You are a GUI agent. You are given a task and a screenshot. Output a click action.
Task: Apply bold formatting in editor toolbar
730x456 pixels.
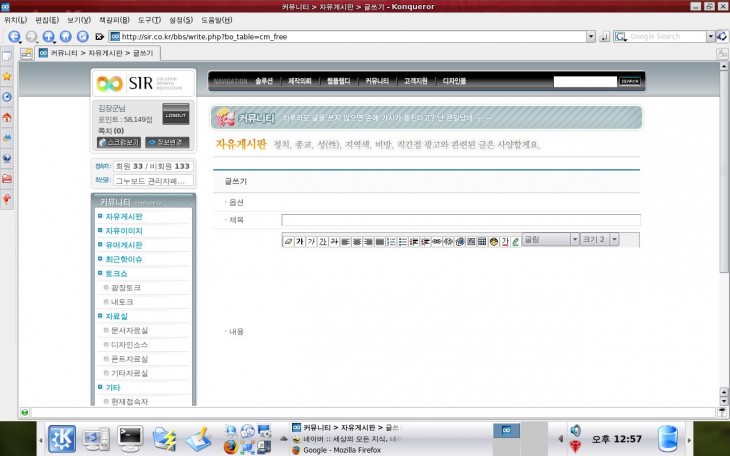(x=300, y=241)
